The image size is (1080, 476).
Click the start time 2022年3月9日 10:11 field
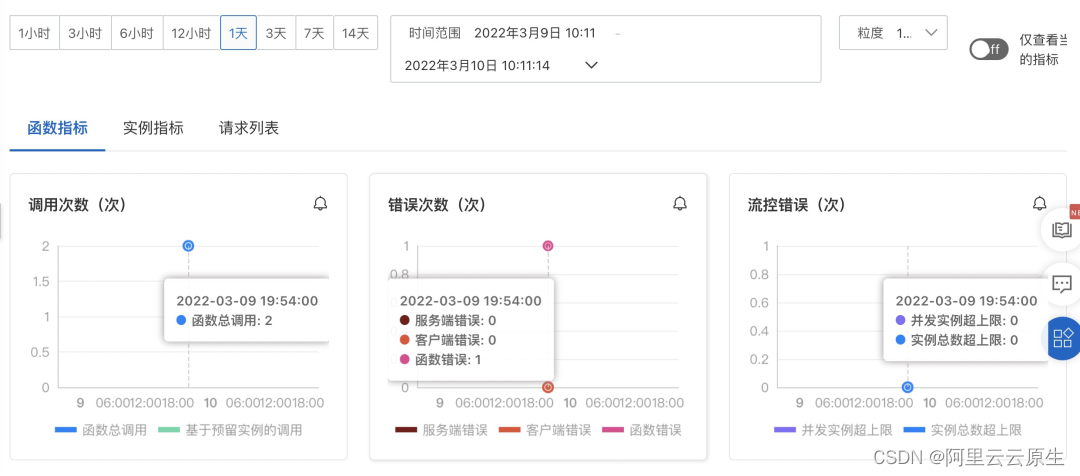tap(534, 32)
